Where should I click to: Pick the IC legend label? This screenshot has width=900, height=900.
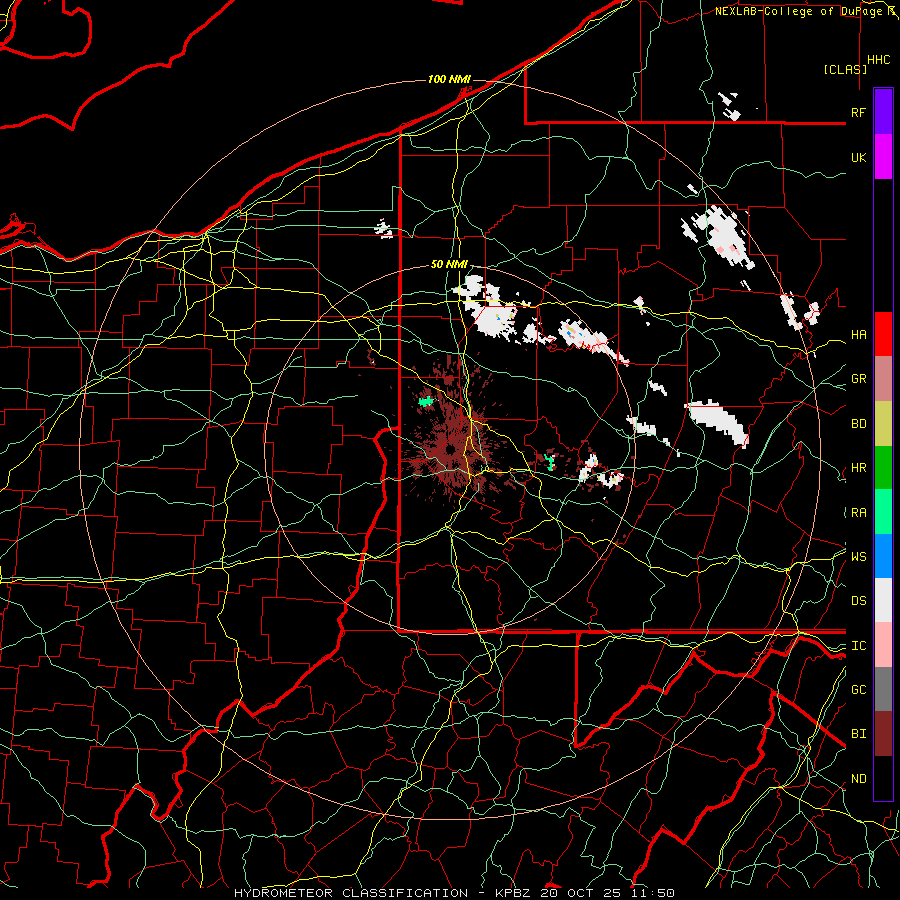click(858, 646)
